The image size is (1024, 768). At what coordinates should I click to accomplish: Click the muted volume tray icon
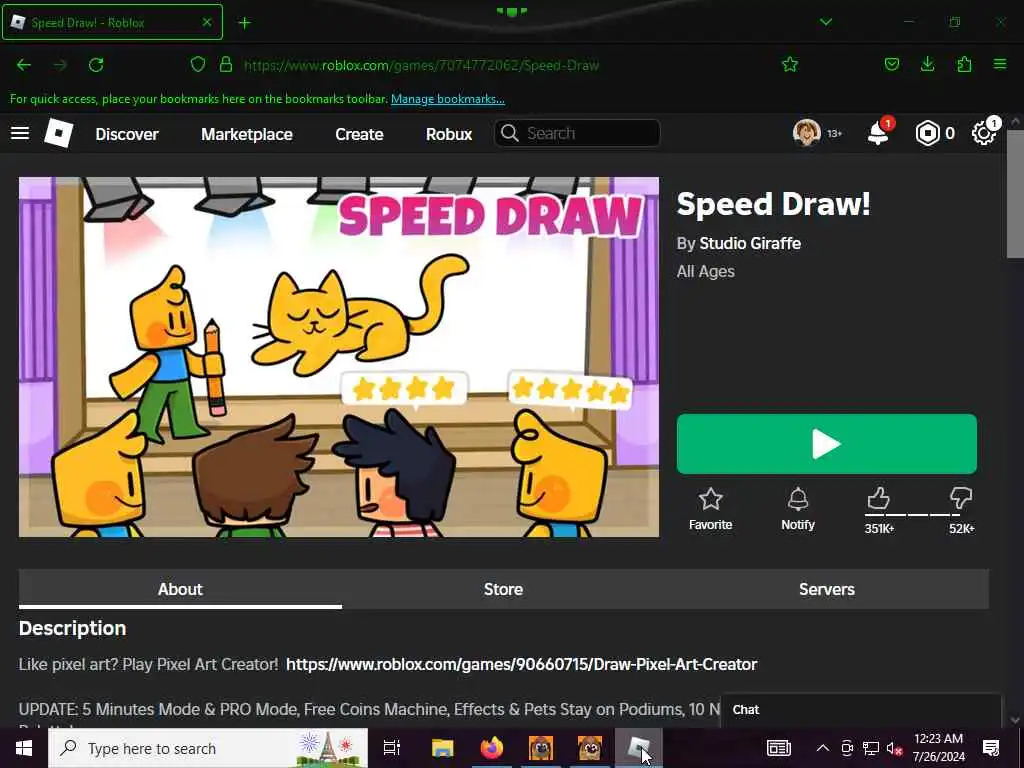[894, 748]
